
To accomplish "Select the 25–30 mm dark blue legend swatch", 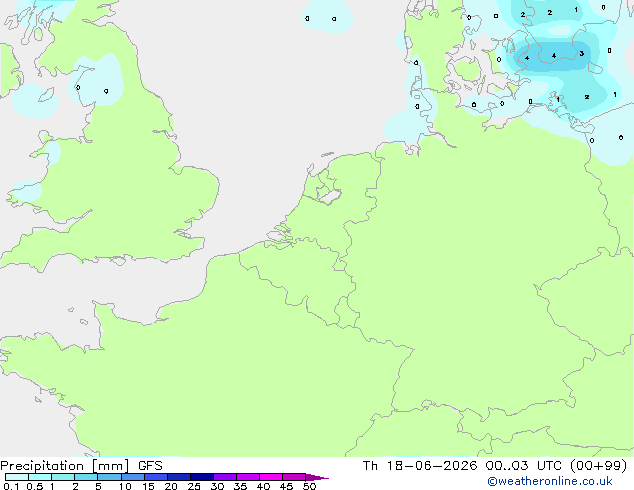I will pyautogui.click(x=202, y=477).
